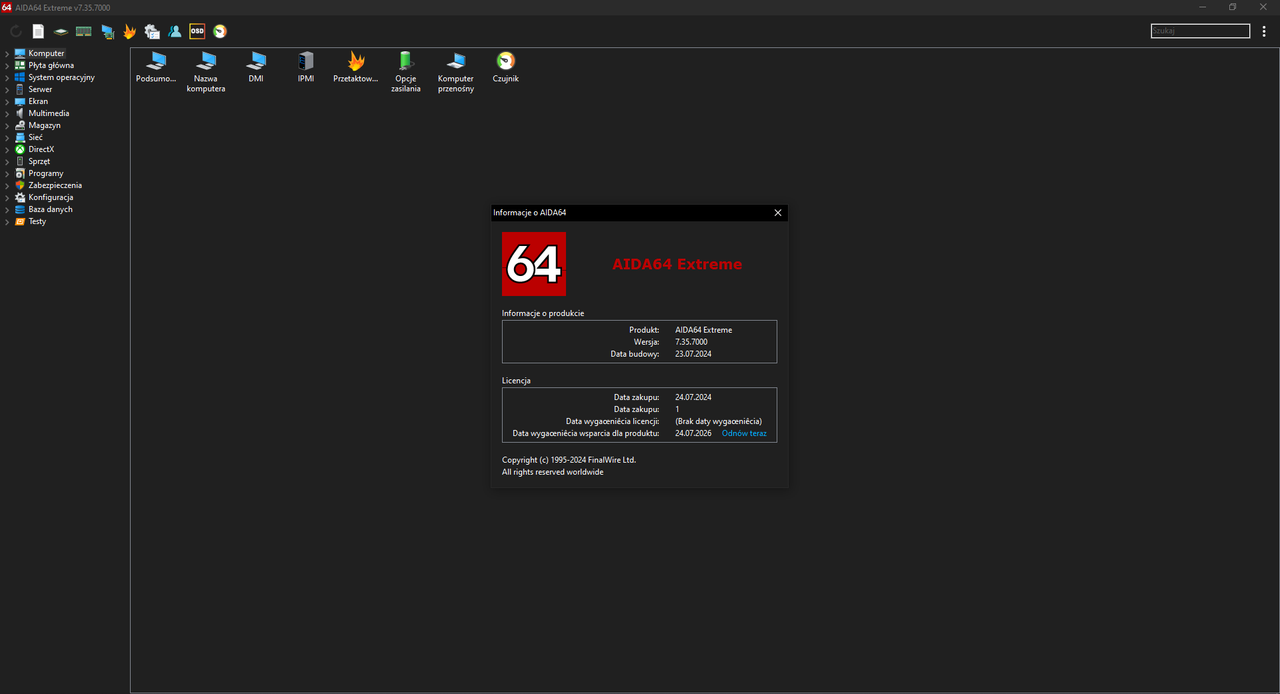Image resolution: width=1280 pixels, height=694 pixels.
Task: Expand the Ekran tree node
Action: click(x=7, y=101)
